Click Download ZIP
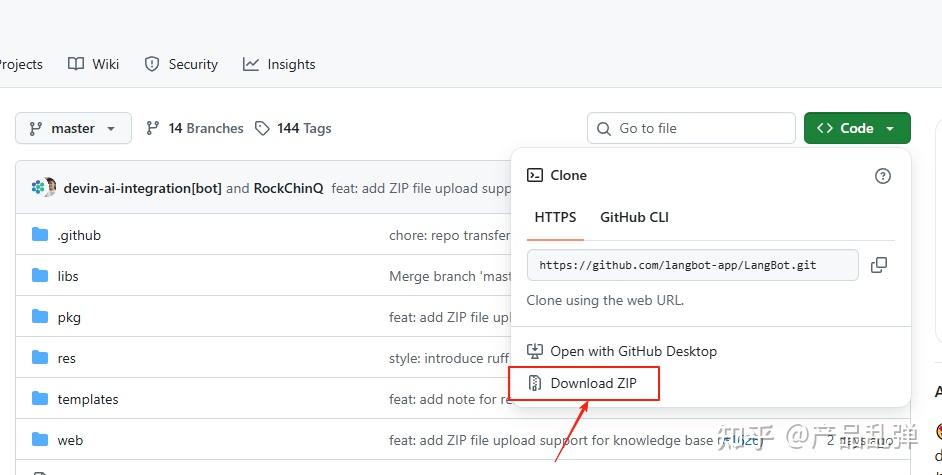942x475 pixels. tap(593, 383)
